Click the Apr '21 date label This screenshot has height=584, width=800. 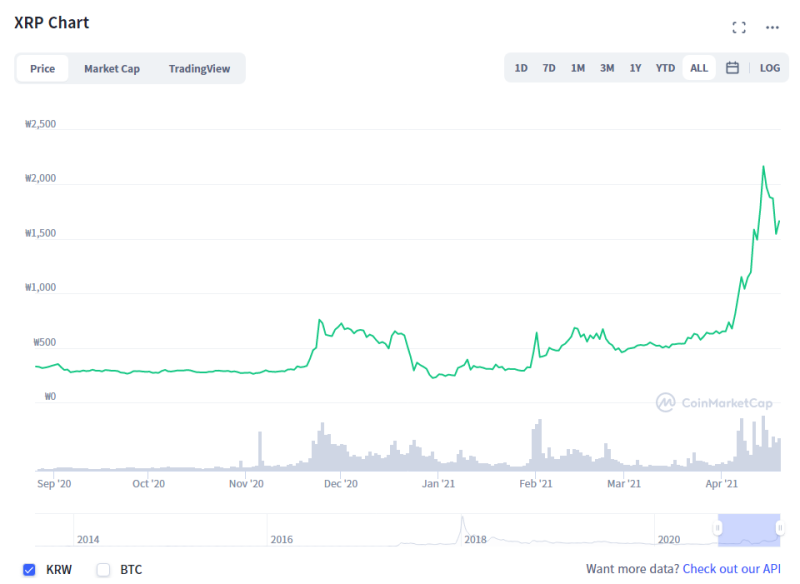click(x=721, y=484)
